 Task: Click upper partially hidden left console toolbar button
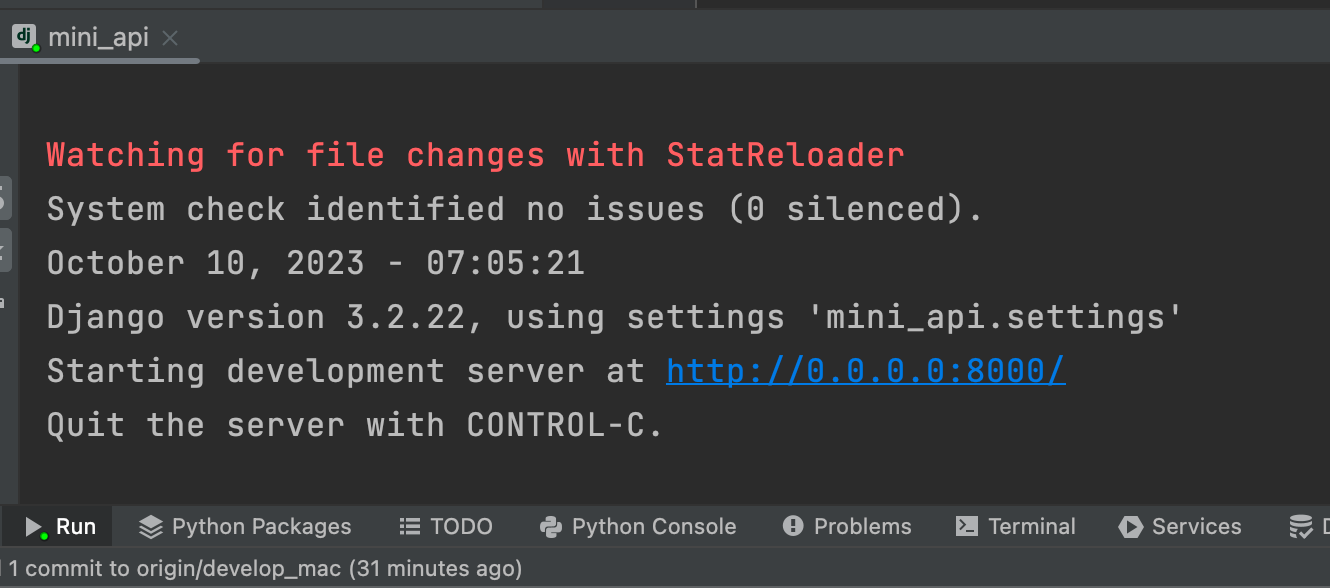pyautogui.click(x=4, y=197)
